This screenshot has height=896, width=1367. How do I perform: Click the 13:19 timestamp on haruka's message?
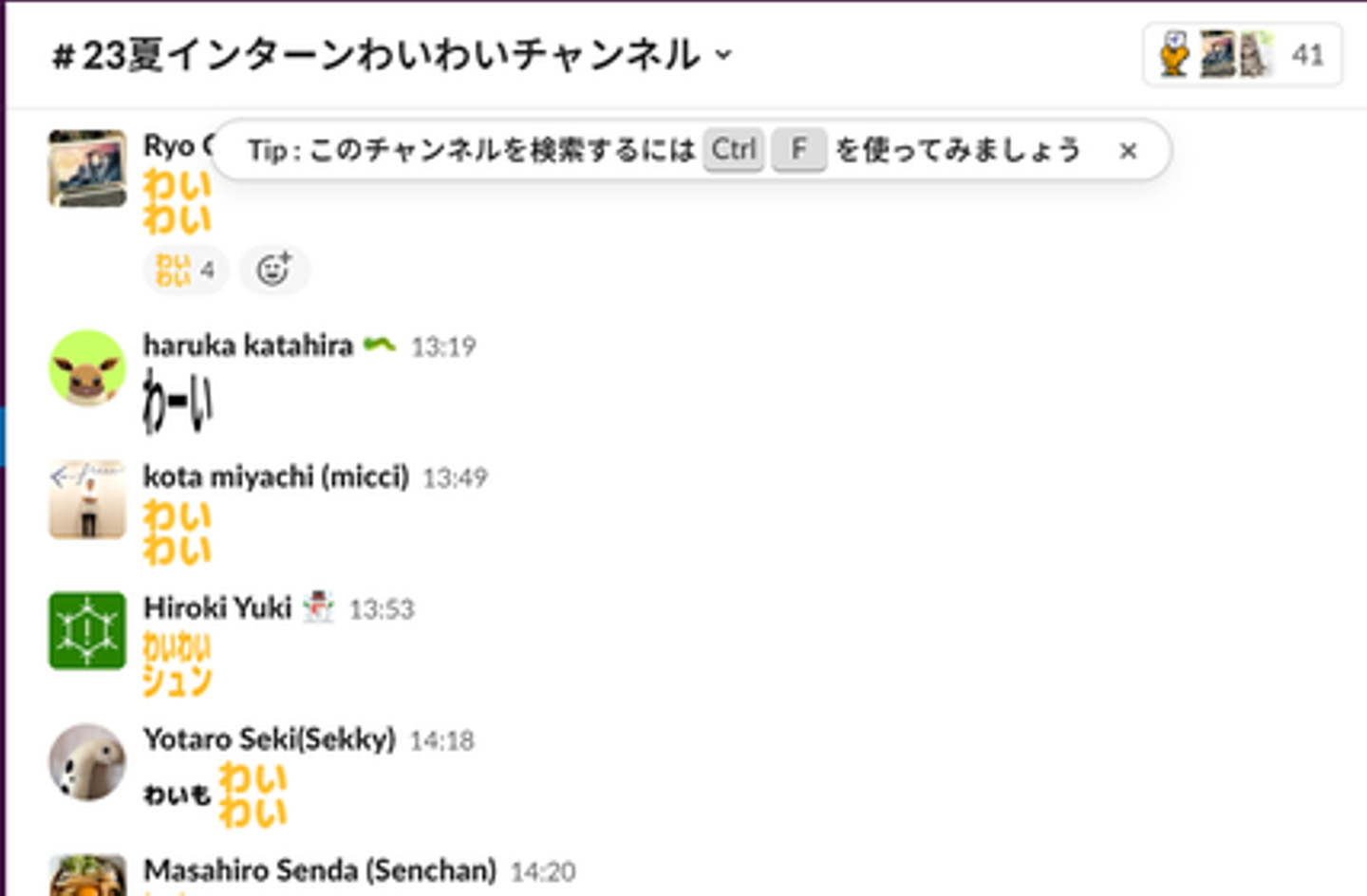443,346
